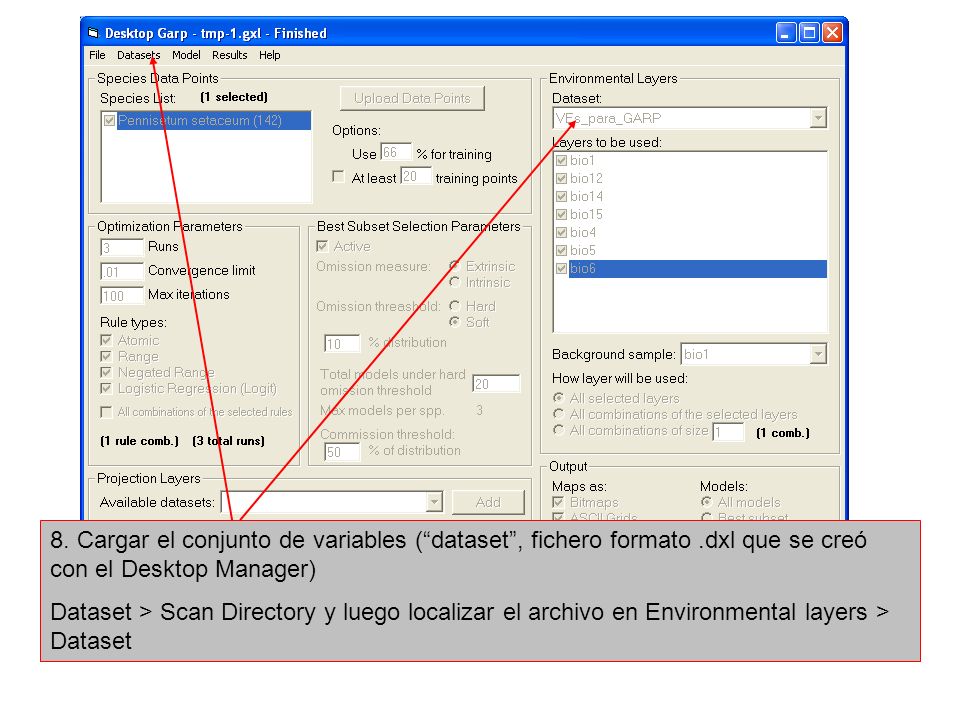The image size is (960, 720).
Task: Select All models output option
Action: pyautogui.click(x=707, y=502)
